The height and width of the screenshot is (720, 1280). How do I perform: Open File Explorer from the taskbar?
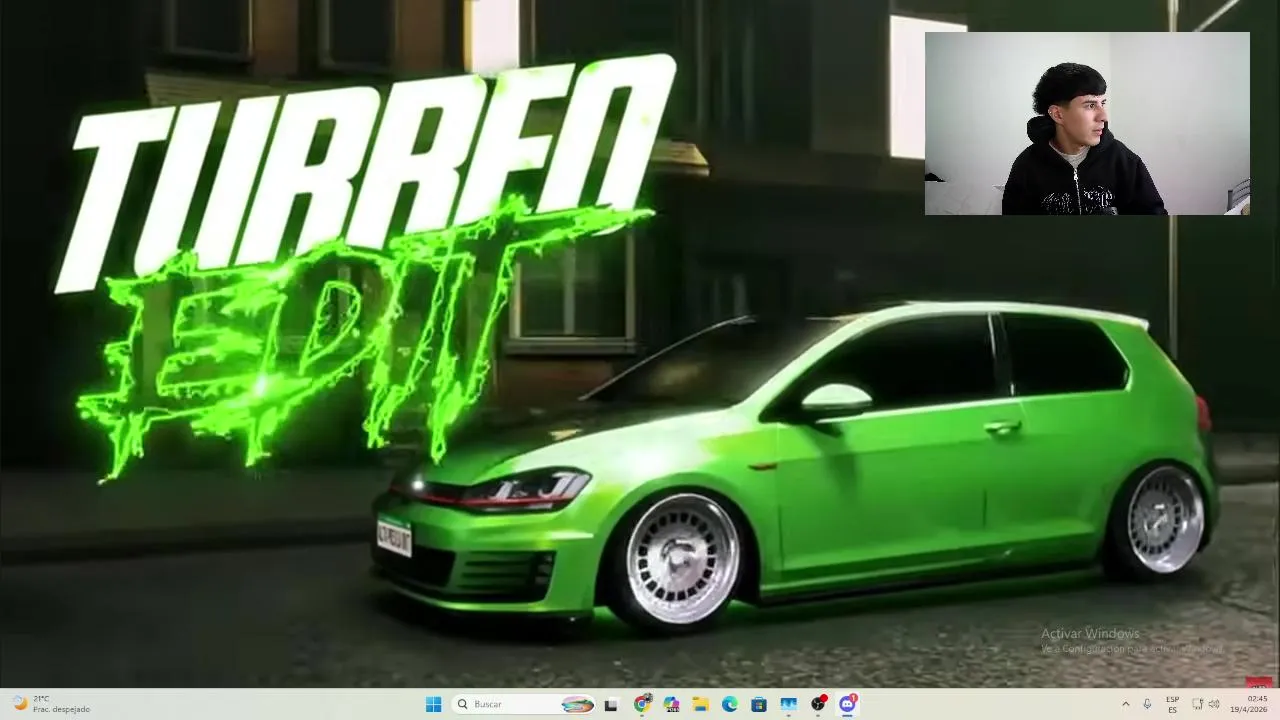coord(701,704)
